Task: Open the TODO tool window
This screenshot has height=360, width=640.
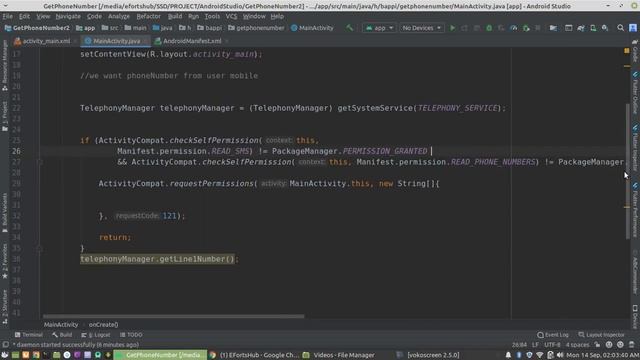Action: pos(131,335)
